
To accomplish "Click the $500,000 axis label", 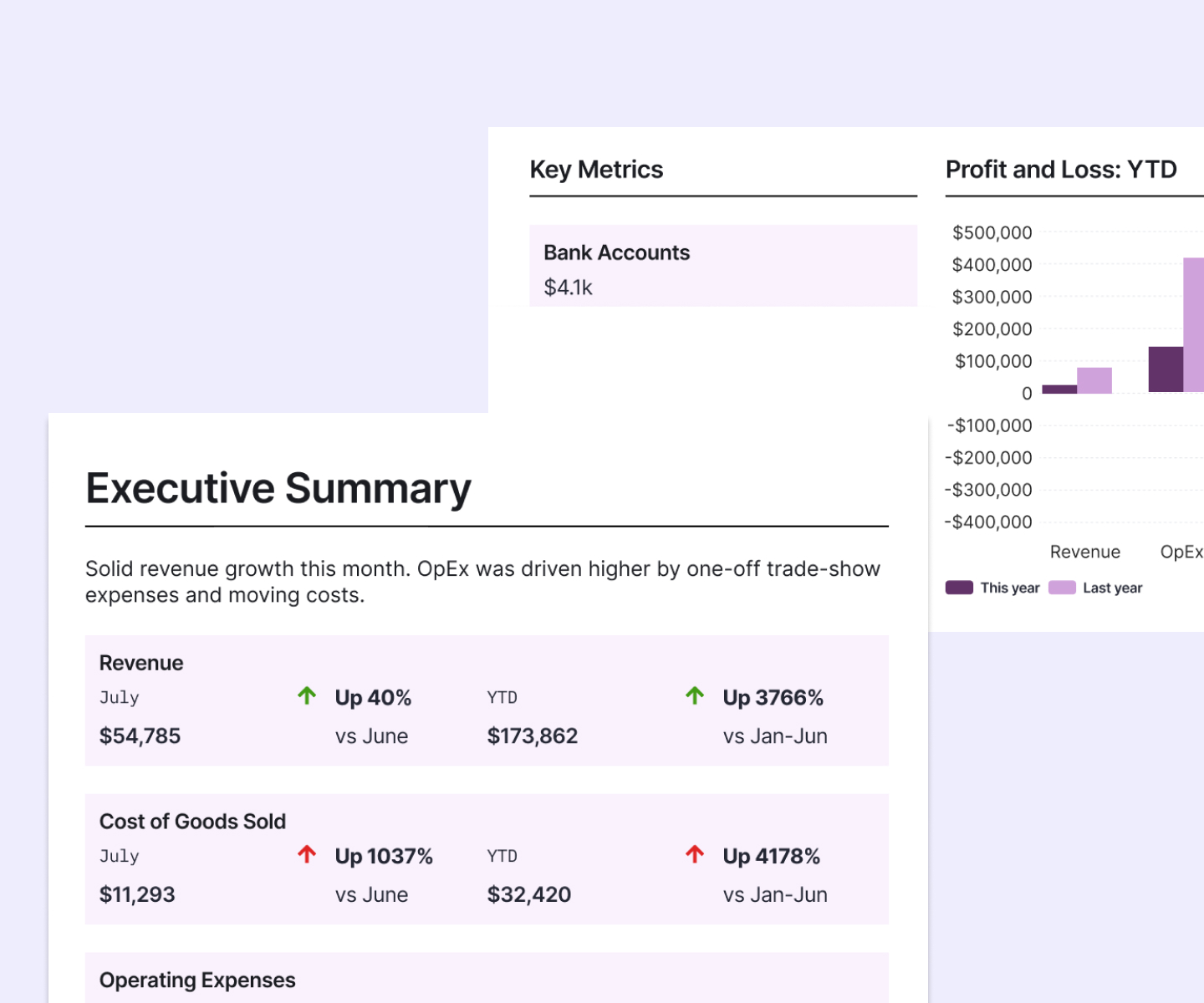I will pos(992,232).
